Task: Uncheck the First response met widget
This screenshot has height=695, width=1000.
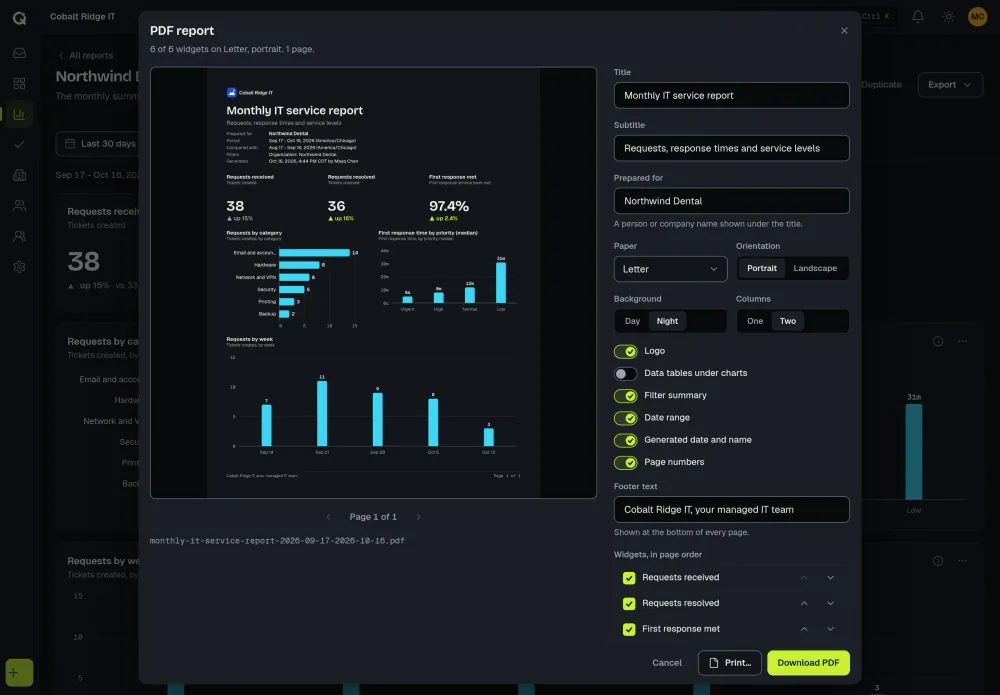Action: coord(629,629)
